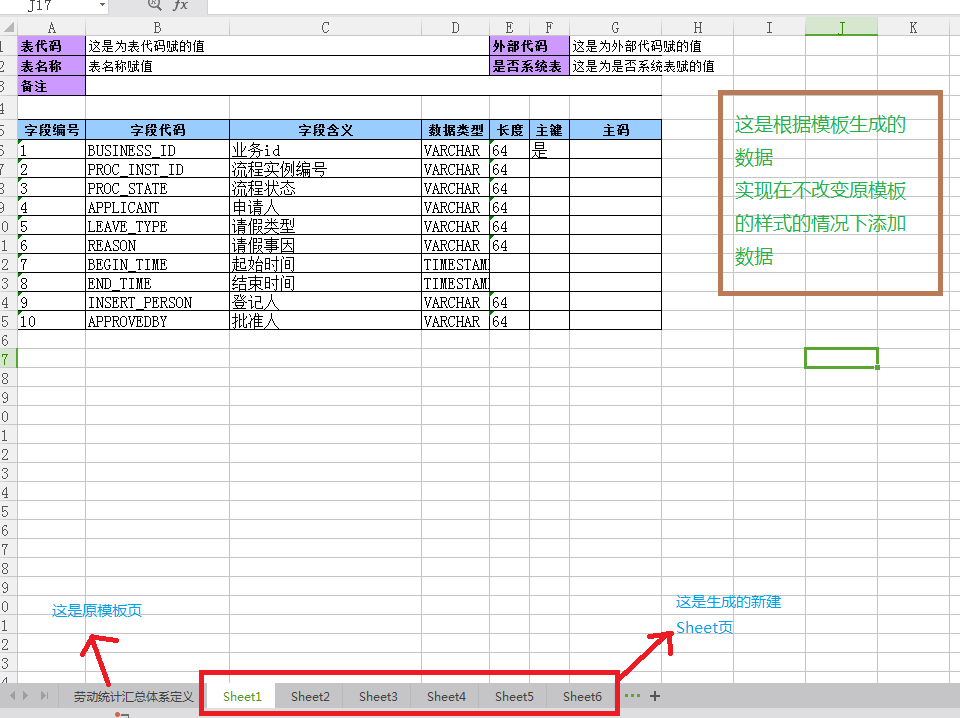Select the 业务id cell
Screen dimensions: 960x718
(x=325, y=150)
